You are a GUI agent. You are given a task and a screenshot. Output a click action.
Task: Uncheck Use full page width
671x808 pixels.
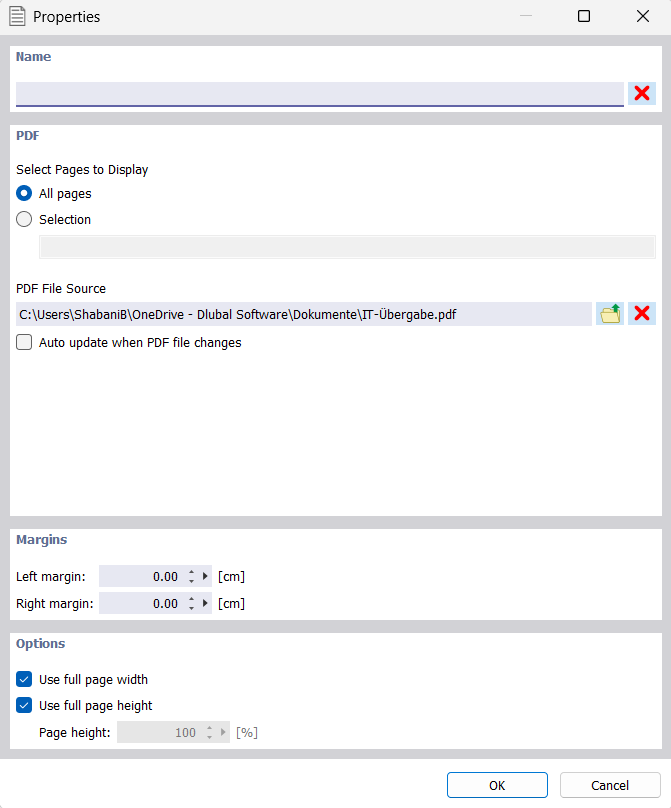point(23,679)
